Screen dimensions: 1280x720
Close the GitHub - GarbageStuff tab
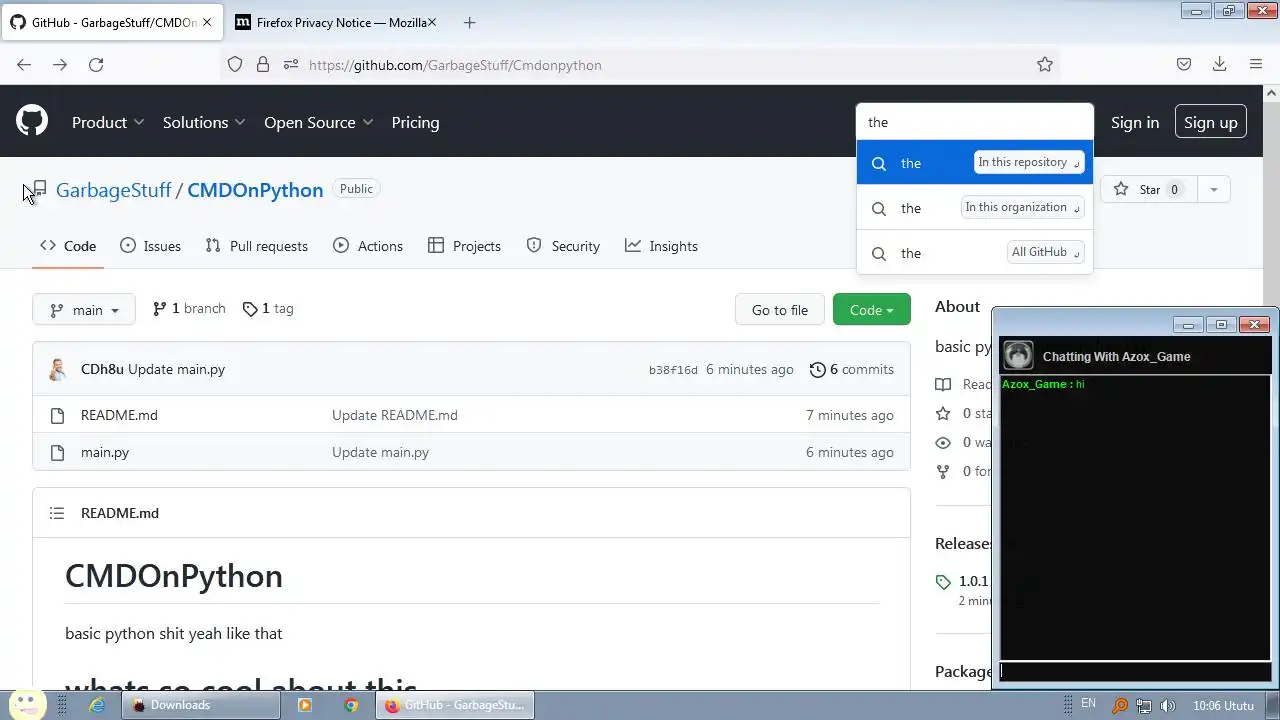coord(208,22)
